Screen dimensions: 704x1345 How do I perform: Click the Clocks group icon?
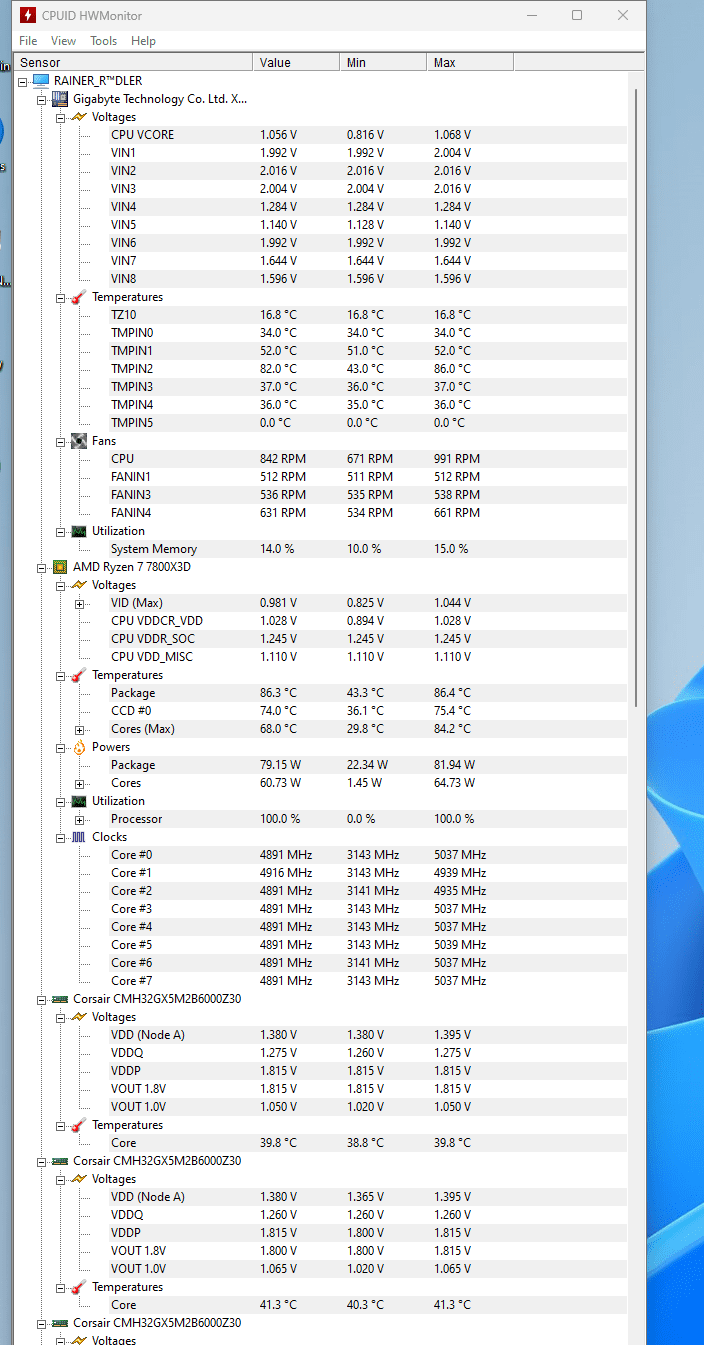pos(78,837)
